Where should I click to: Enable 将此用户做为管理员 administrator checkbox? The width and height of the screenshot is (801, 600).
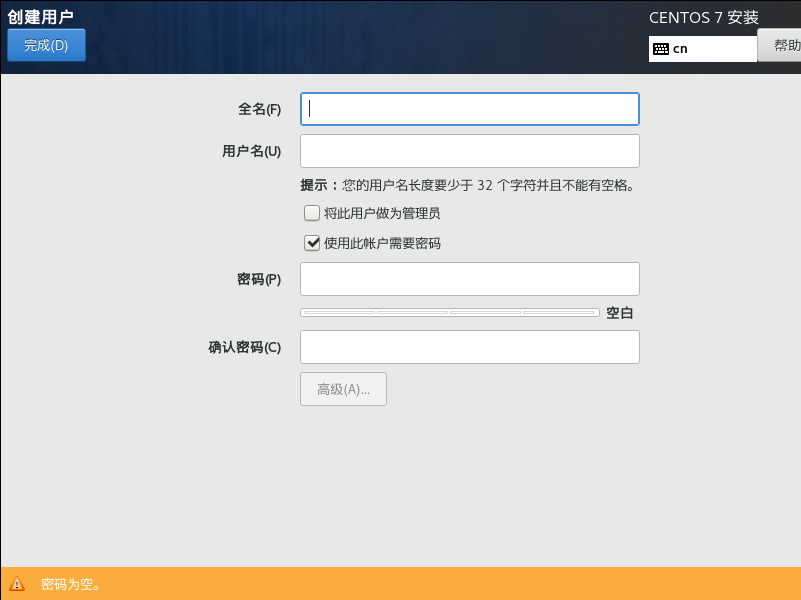[312, 213]
